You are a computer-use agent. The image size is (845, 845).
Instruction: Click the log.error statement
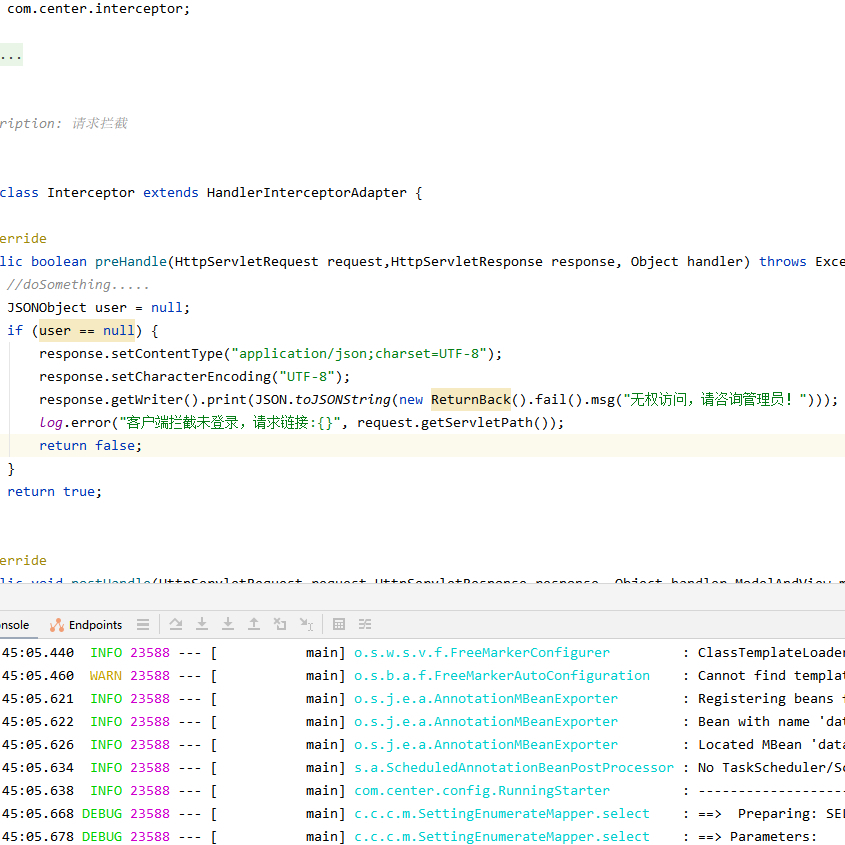[301, 422]
